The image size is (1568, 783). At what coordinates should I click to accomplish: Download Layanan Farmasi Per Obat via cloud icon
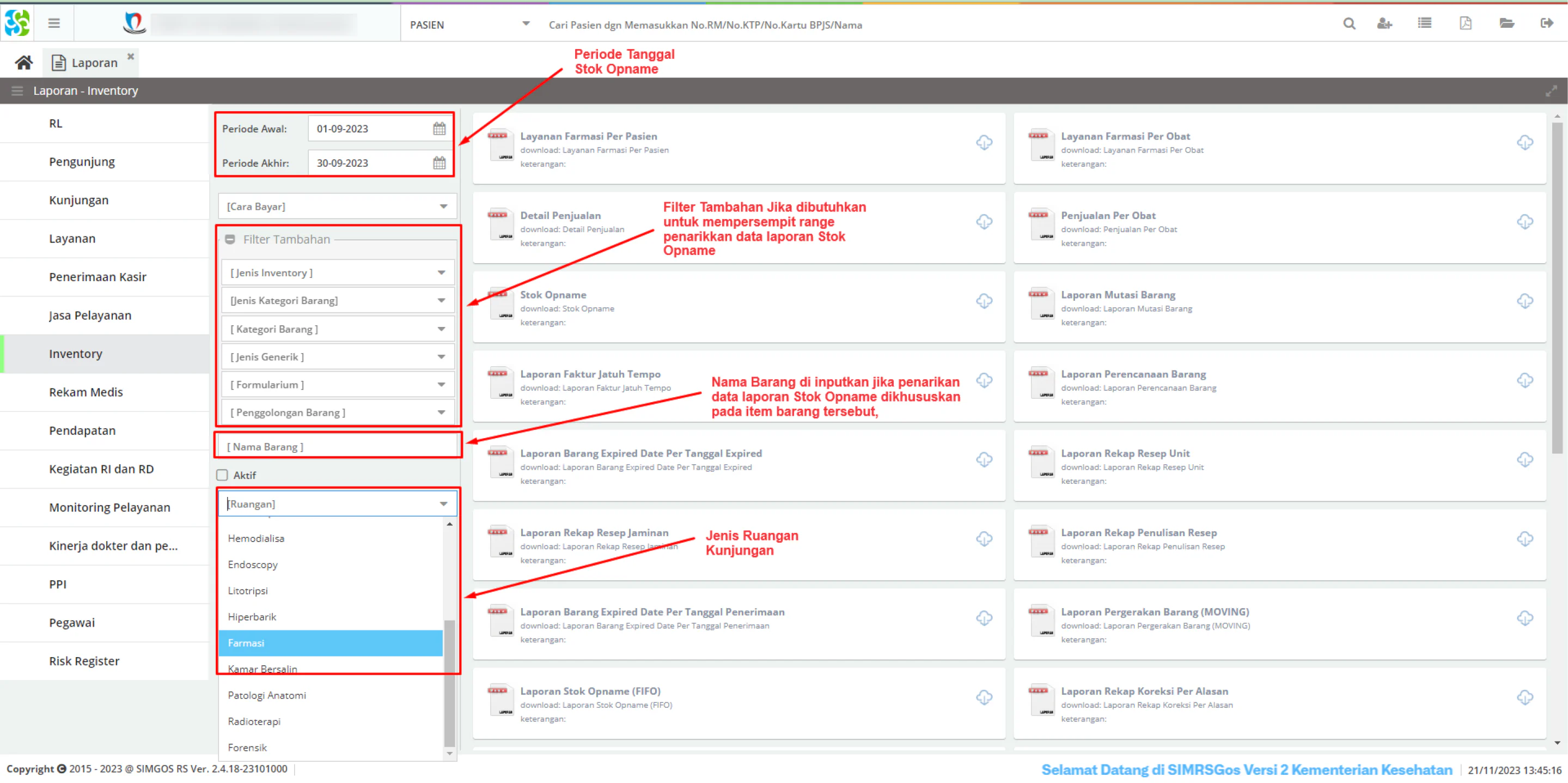click(x=1524, y=142)
